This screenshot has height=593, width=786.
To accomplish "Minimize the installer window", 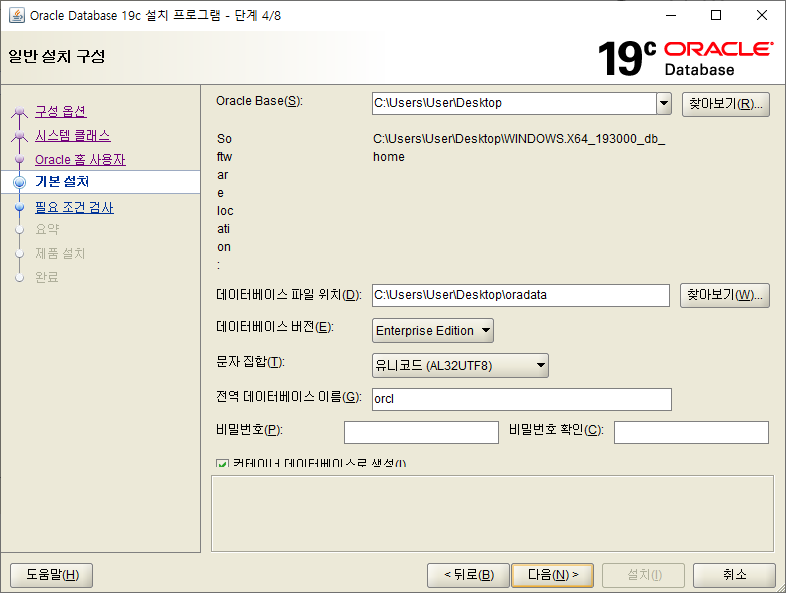I will (x=671, y=15).
